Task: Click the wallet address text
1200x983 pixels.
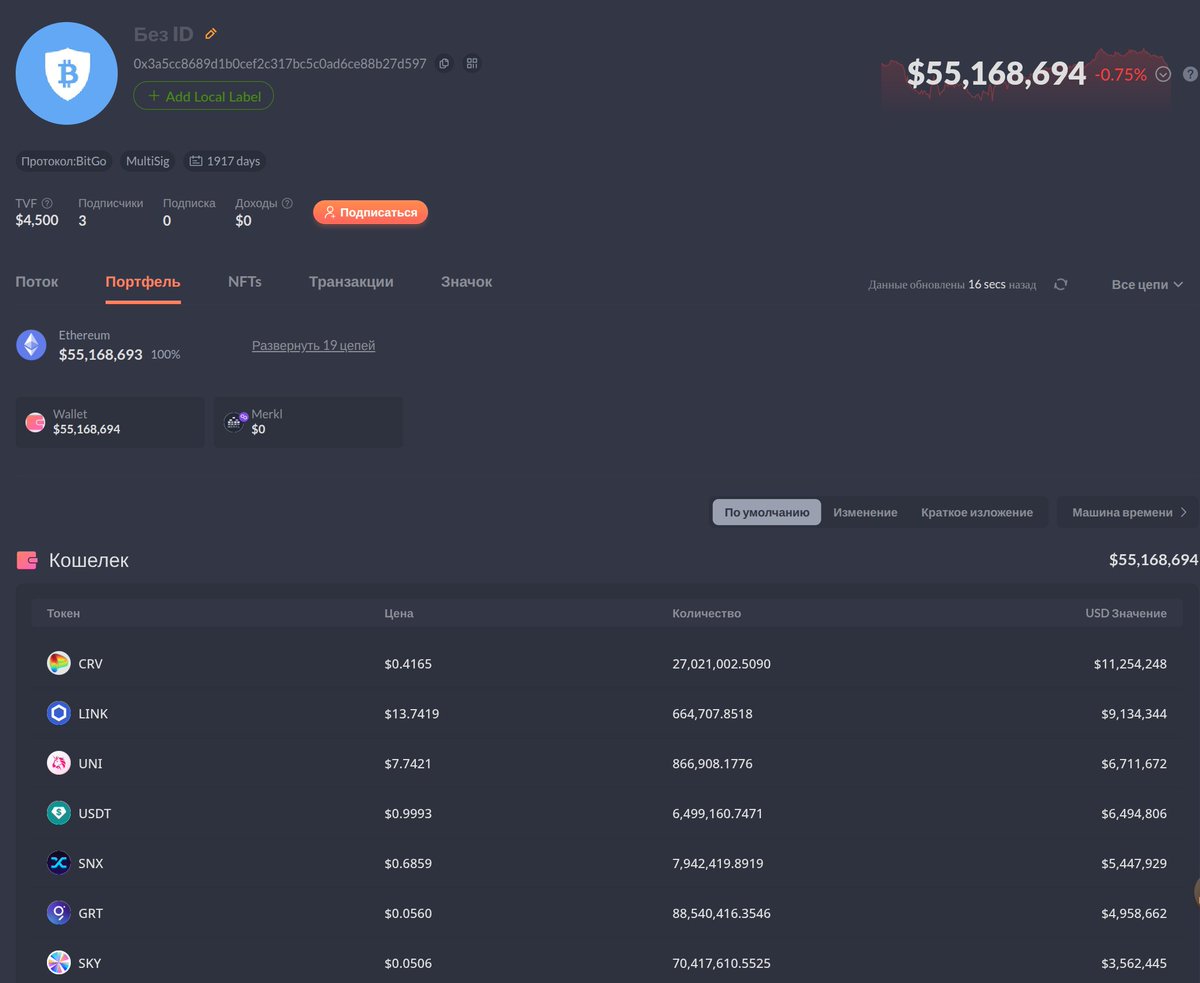Action: click(x=280, y=64)
